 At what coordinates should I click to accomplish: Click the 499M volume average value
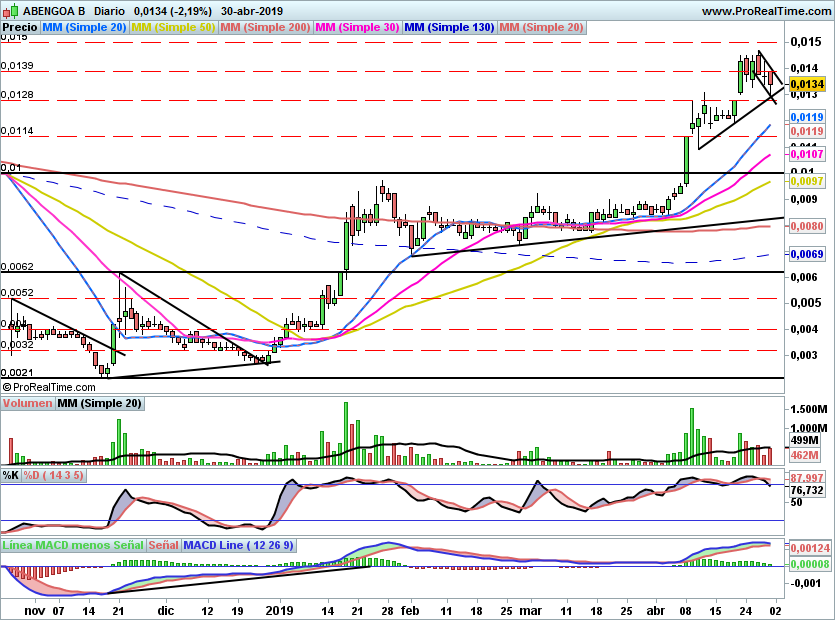(805, 440)
